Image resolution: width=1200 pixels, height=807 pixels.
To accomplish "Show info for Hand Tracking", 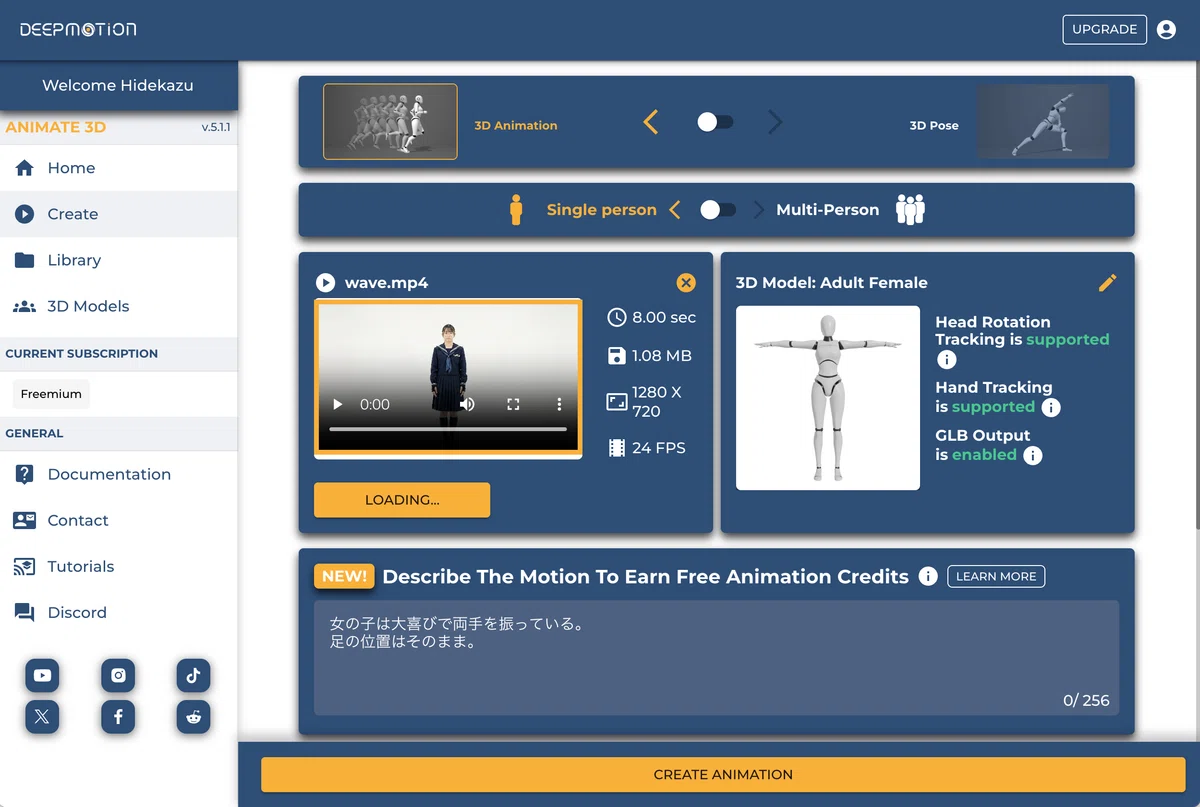I will coord(1051,407).
